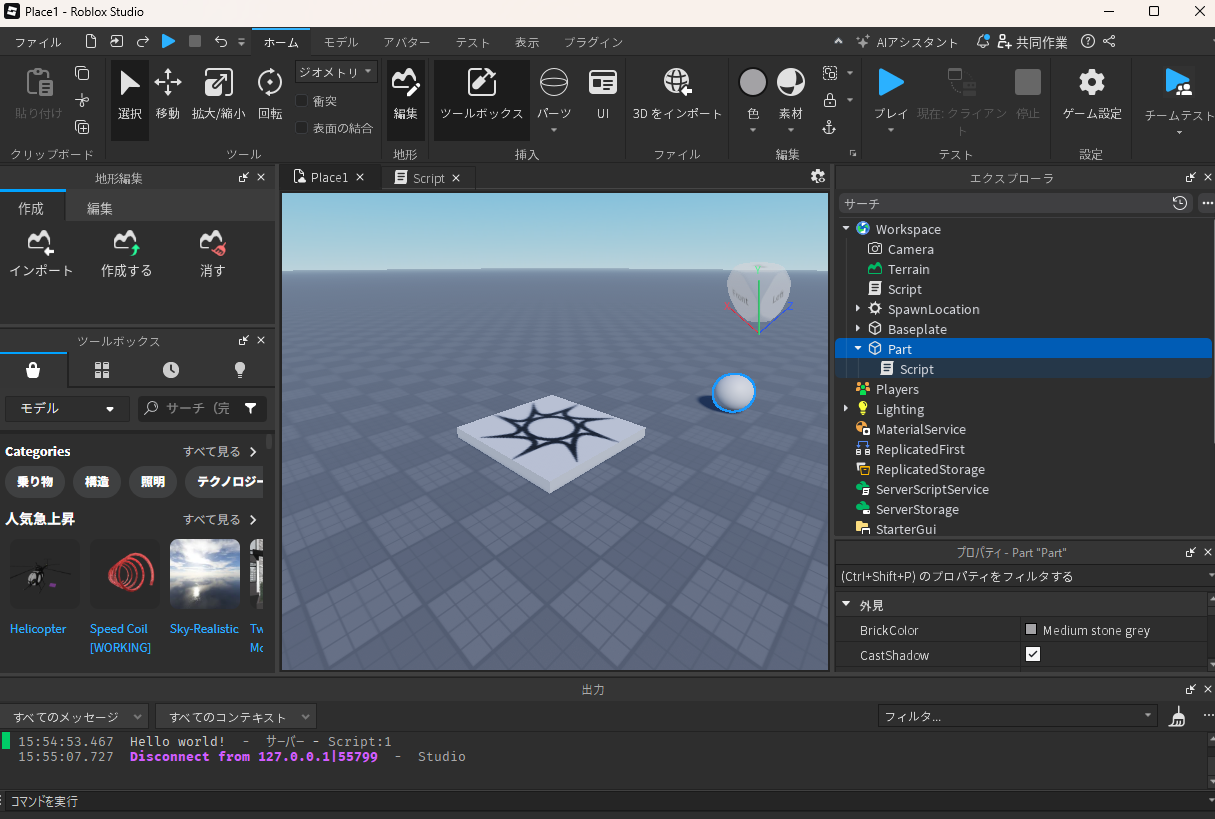Image resolution: width=1215 pixels, height=819 pixels.
Task: Enable the 衝突 (Collisions) checkbox
Action: [302, 101]
